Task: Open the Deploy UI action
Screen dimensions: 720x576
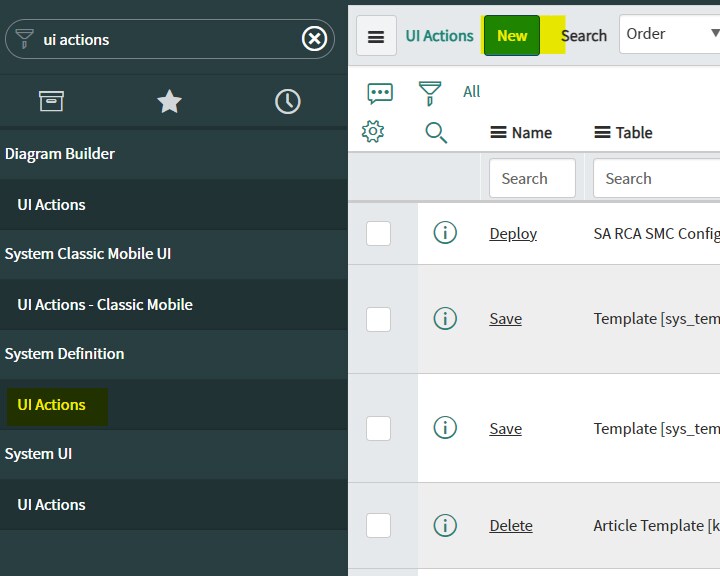Action: point(513,234)
